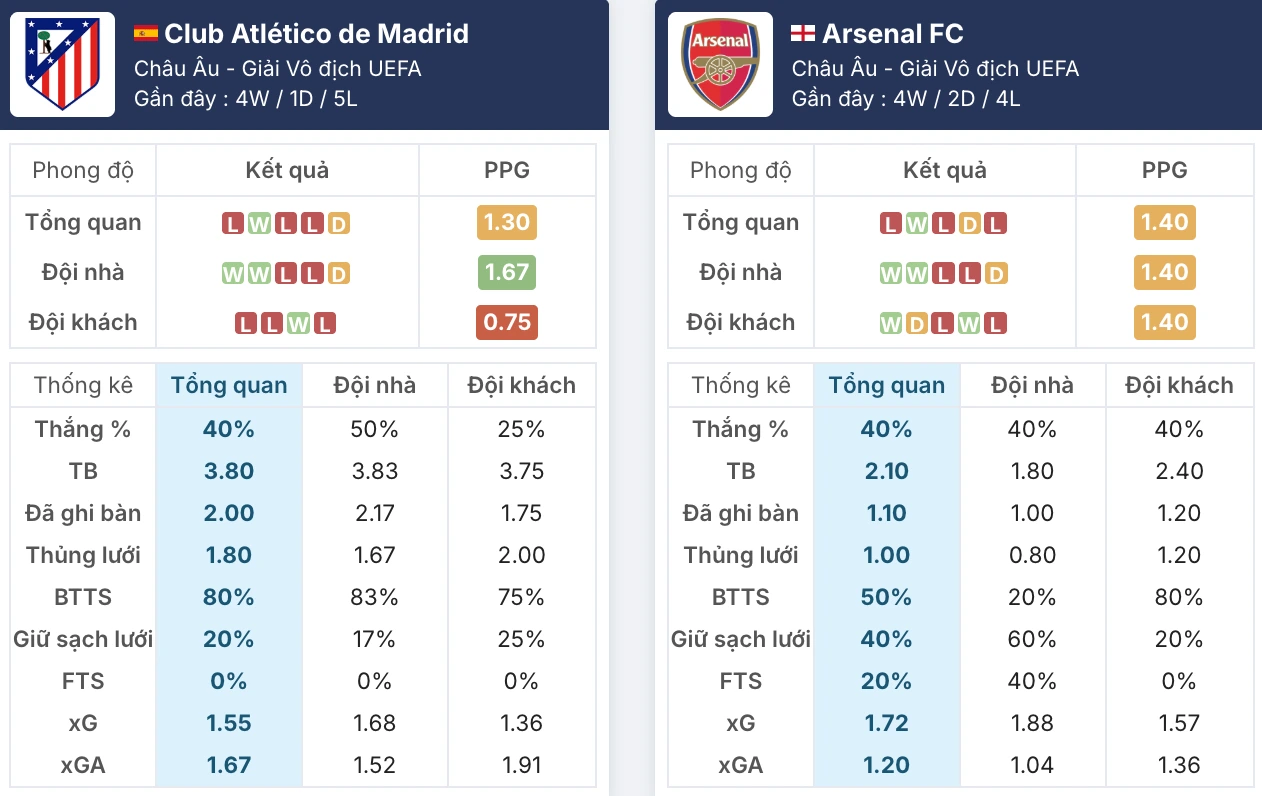This screenshot has height=796, width=1262.
Task: Click the Club Atlético de Madrid crest logo
Action: 62,63
